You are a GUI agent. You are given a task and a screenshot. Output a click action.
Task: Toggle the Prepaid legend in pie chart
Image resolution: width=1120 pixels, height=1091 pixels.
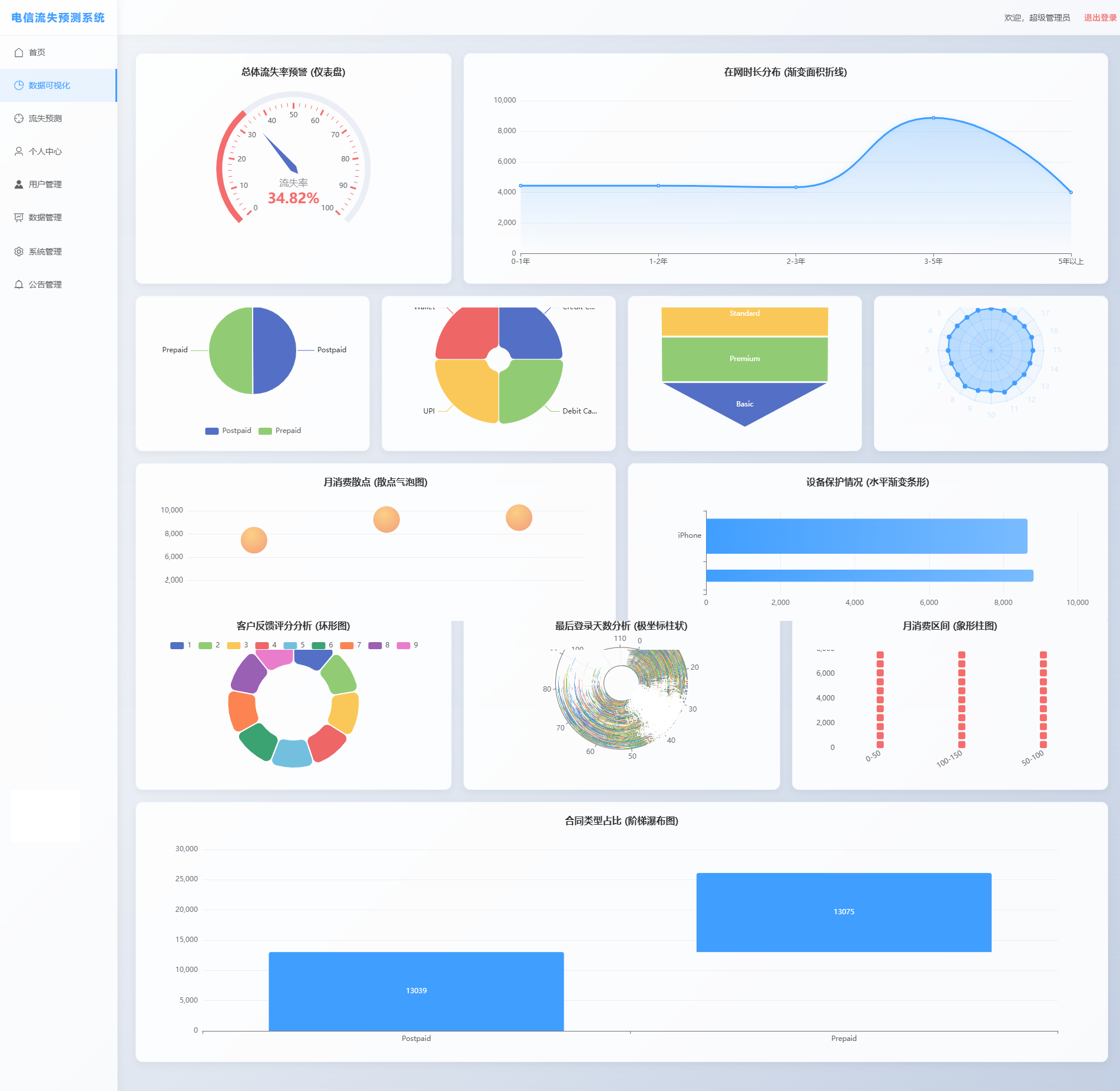pyautogui.click(x=280, y=431)
